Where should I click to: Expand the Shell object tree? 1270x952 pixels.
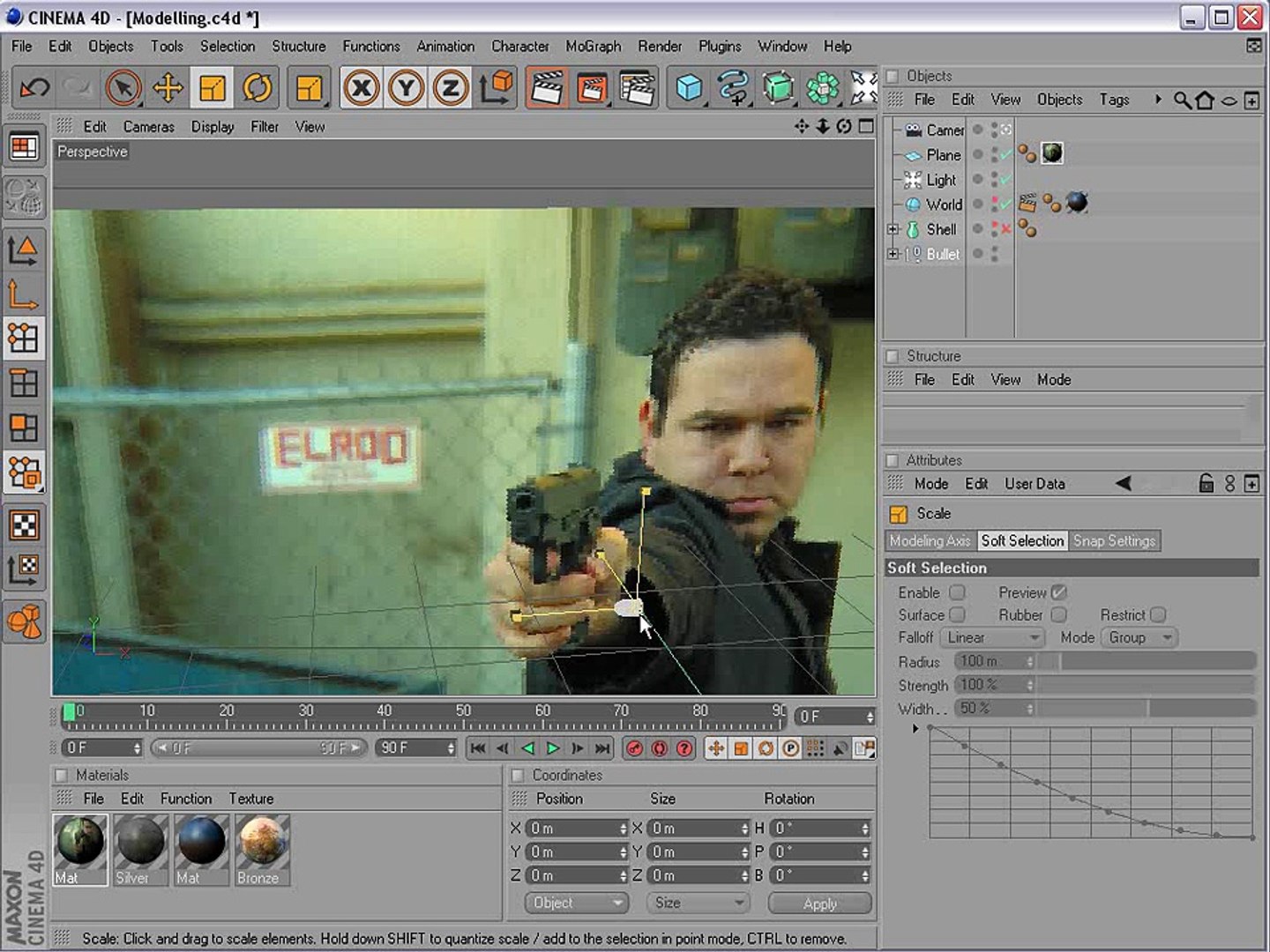click(x=893, y=229)
